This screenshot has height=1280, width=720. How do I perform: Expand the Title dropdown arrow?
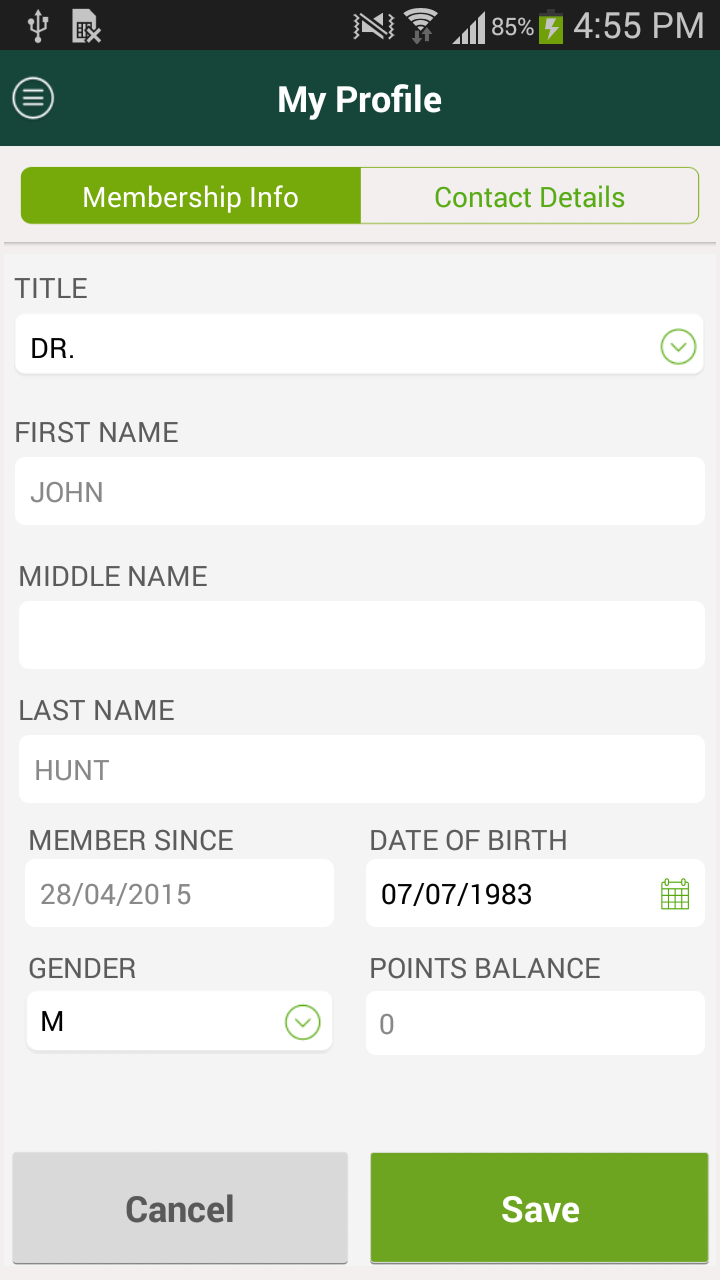678,347
